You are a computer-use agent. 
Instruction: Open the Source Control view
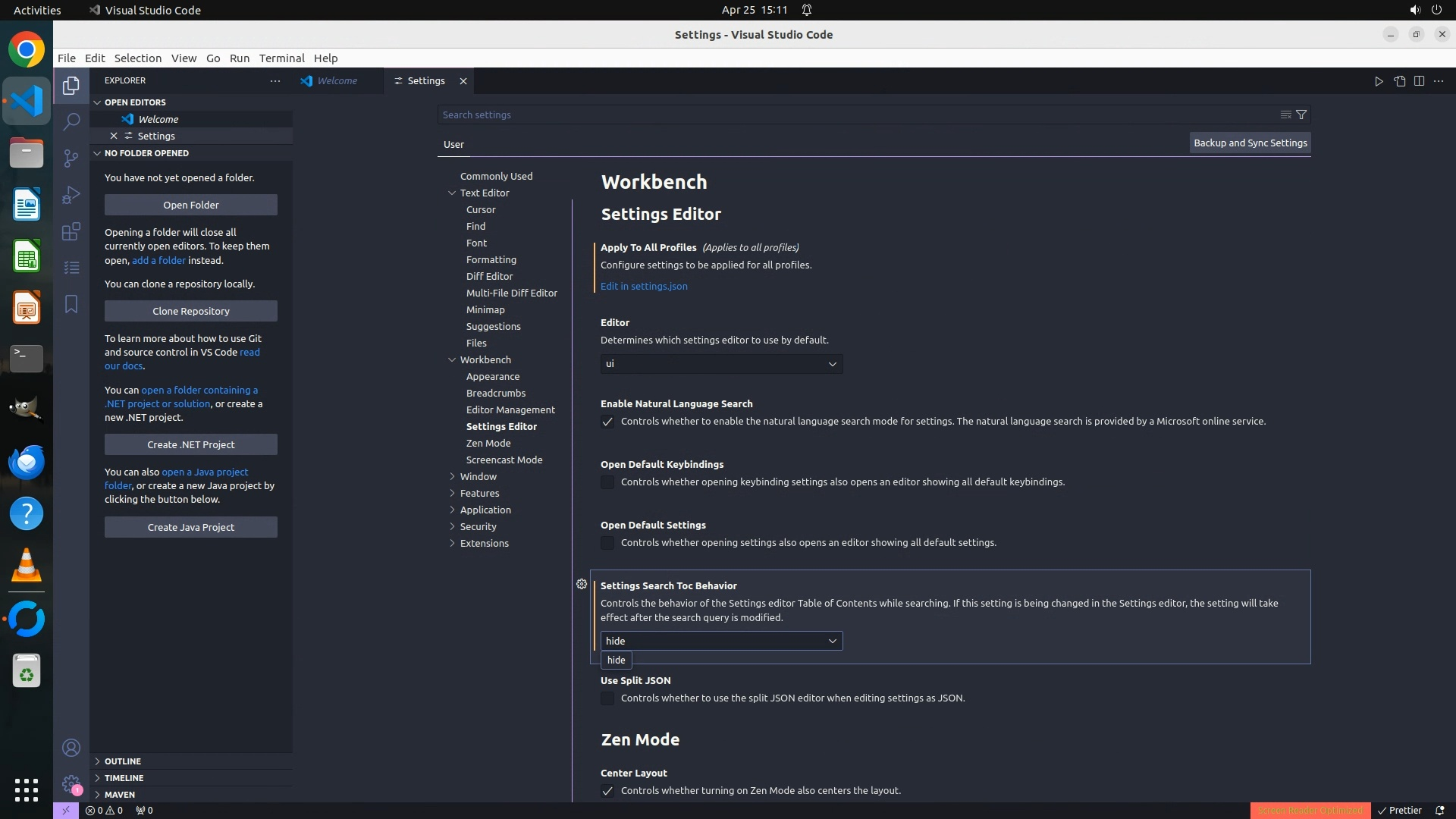71,158
